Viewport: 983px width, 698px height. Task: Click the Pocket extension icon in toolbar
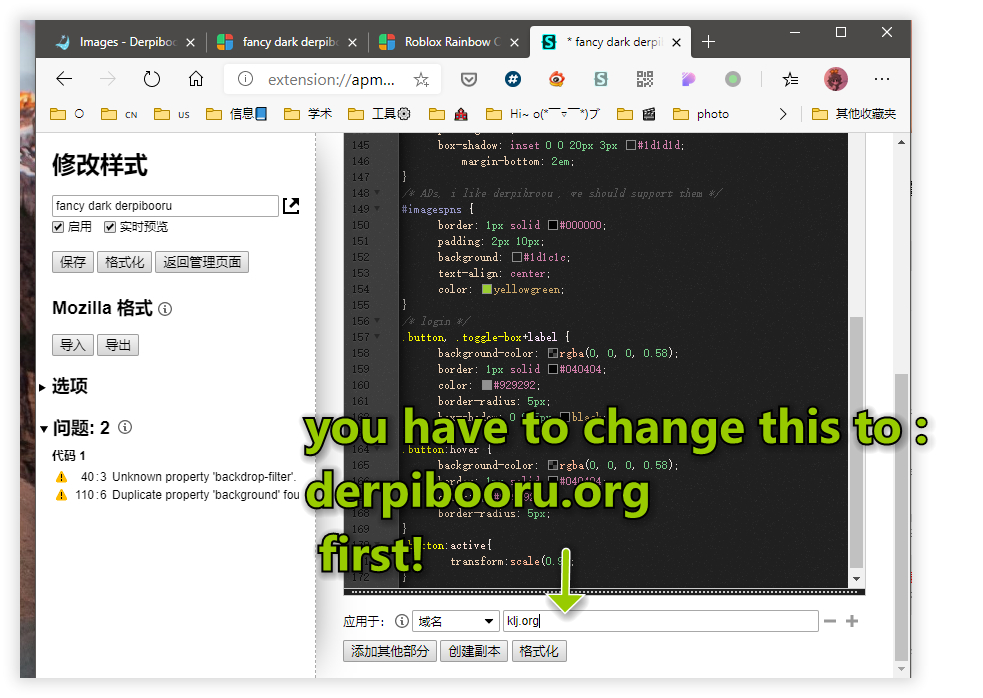click(x=468, y=79)
